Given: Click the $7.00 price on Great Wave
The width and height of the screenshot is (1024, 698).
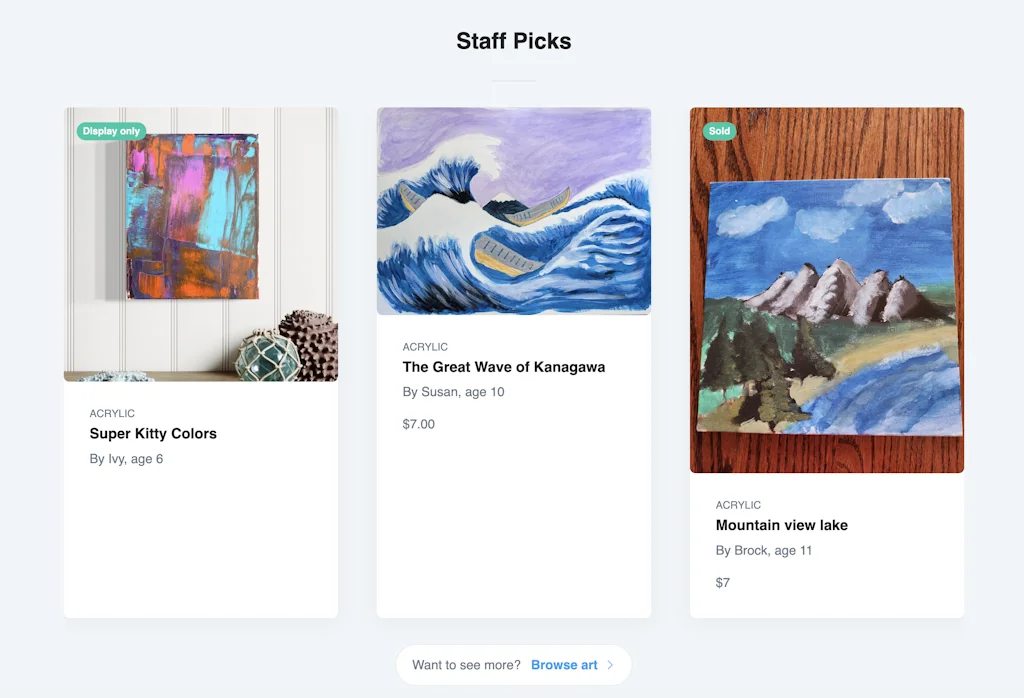Looking at the screenshot, I should click(x=419, y=424).
